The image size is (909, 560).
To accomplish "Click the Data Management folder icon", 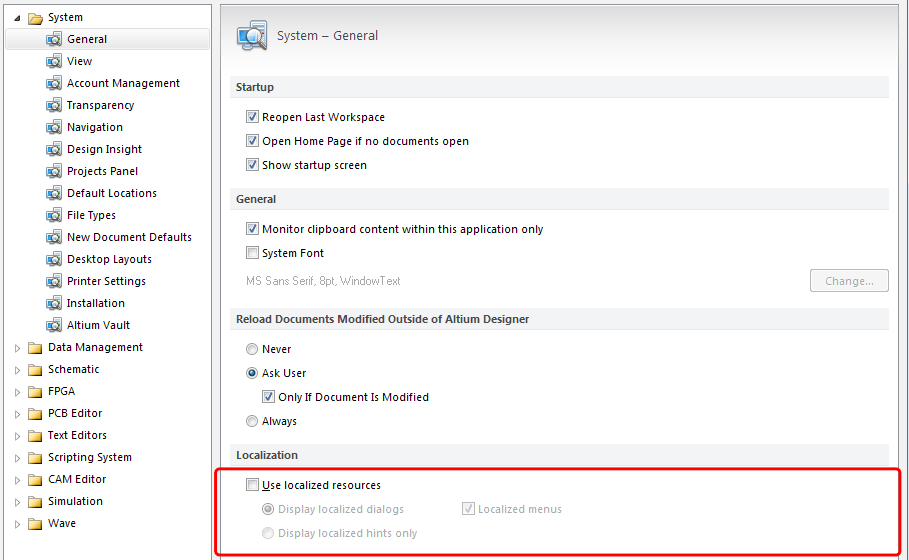I will [35, 347].
